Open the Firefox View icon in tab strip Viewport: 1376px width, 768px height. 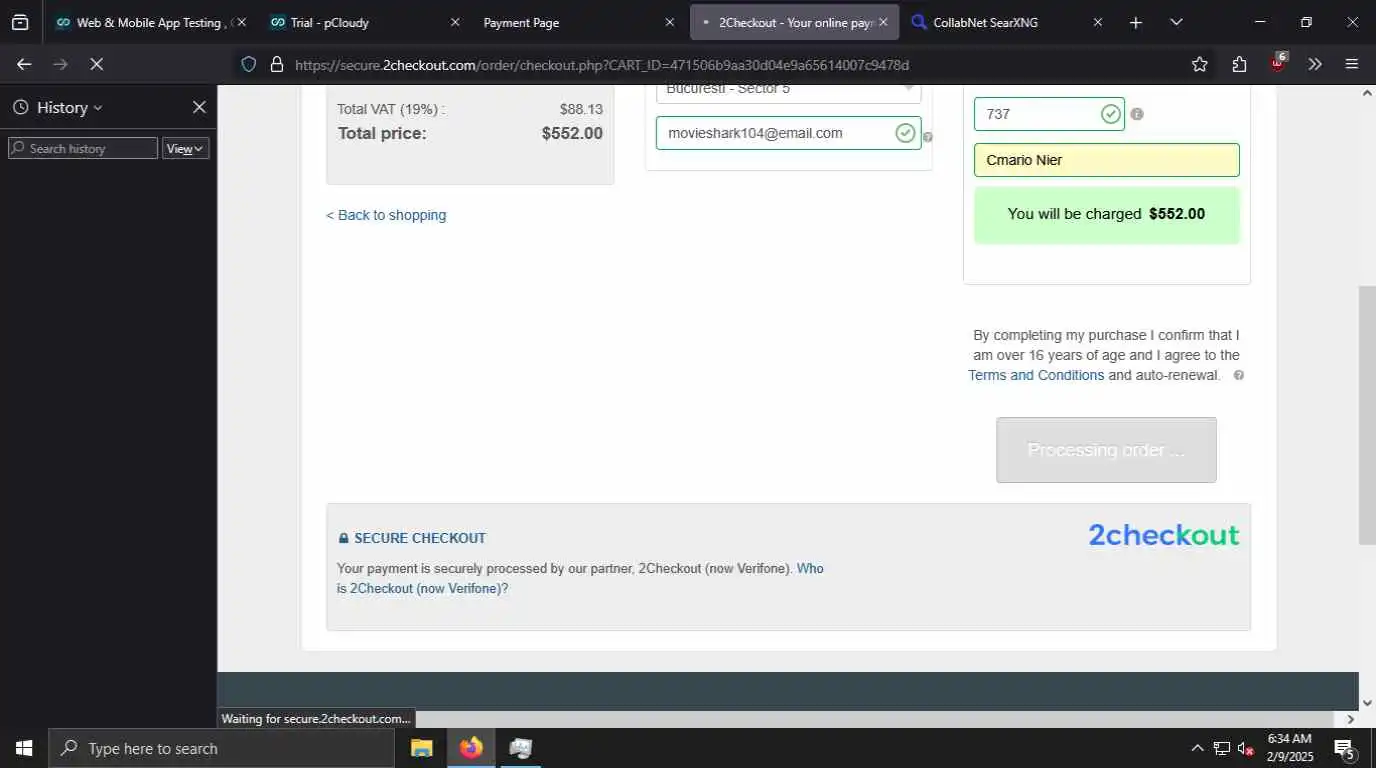point(20,22)
